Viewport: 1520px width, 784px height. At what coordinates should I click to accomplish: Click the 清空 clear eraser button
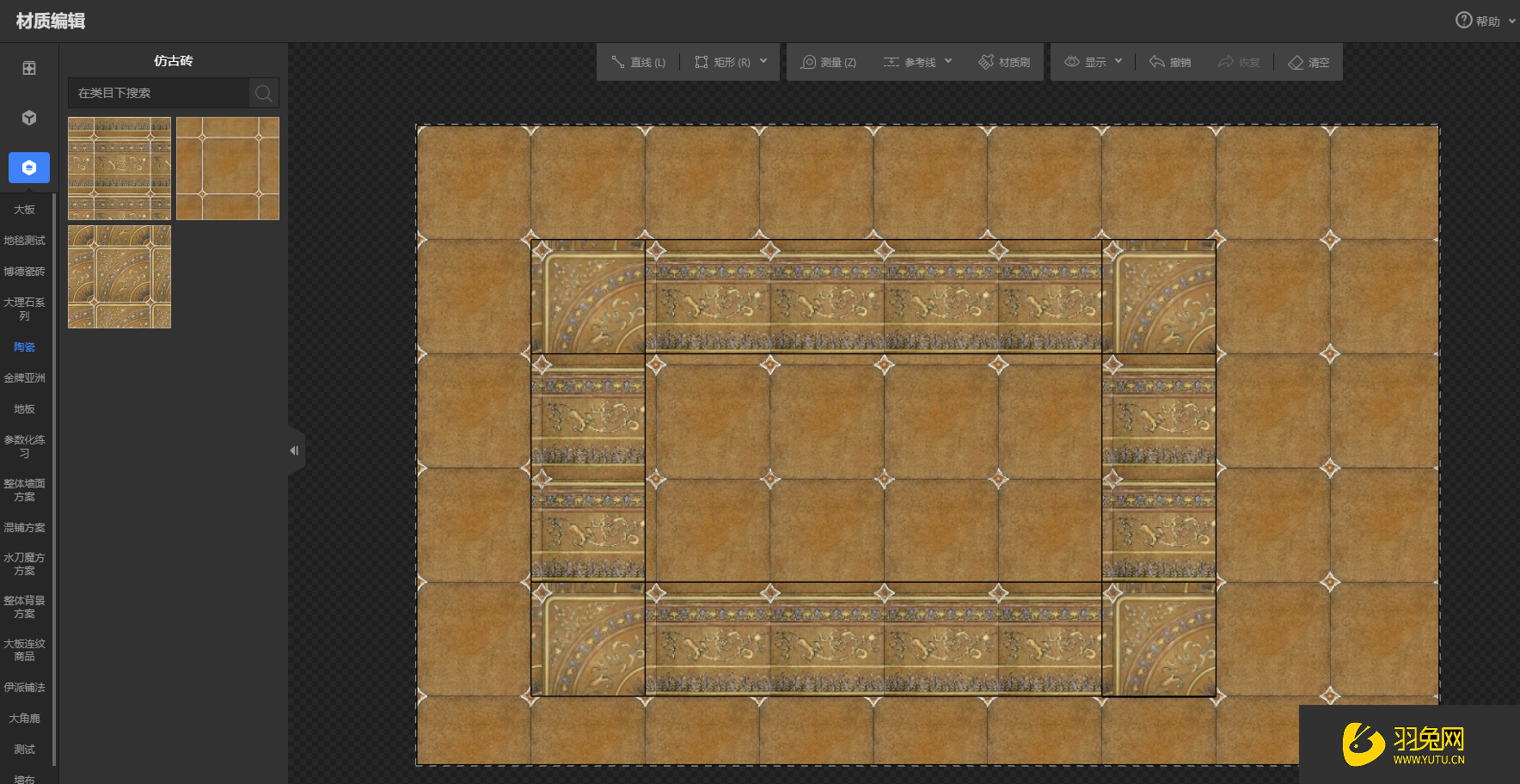1309,62
